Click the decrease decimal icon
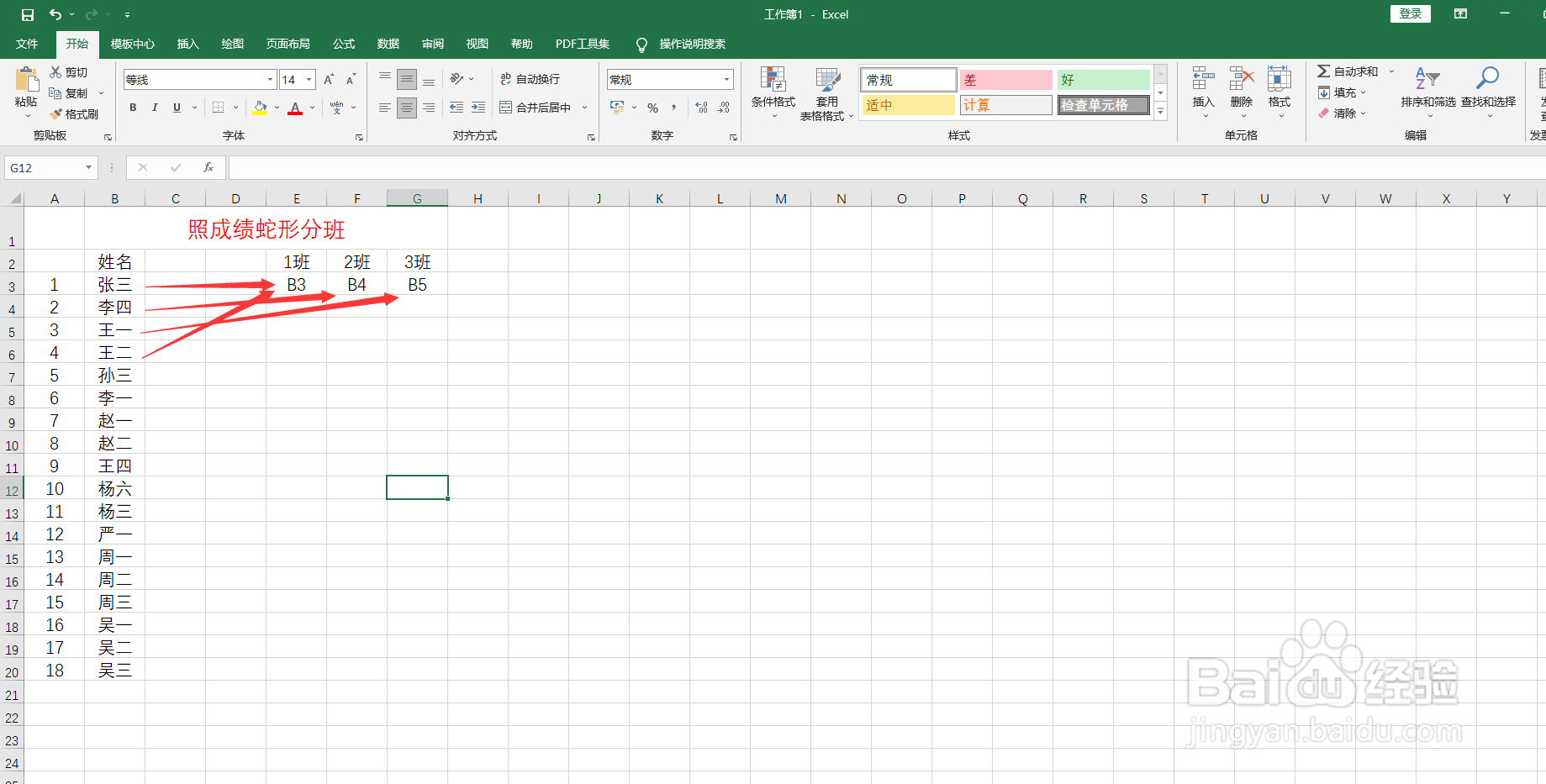This screenshot has height=784, width=1546. [x=724, y=108]
